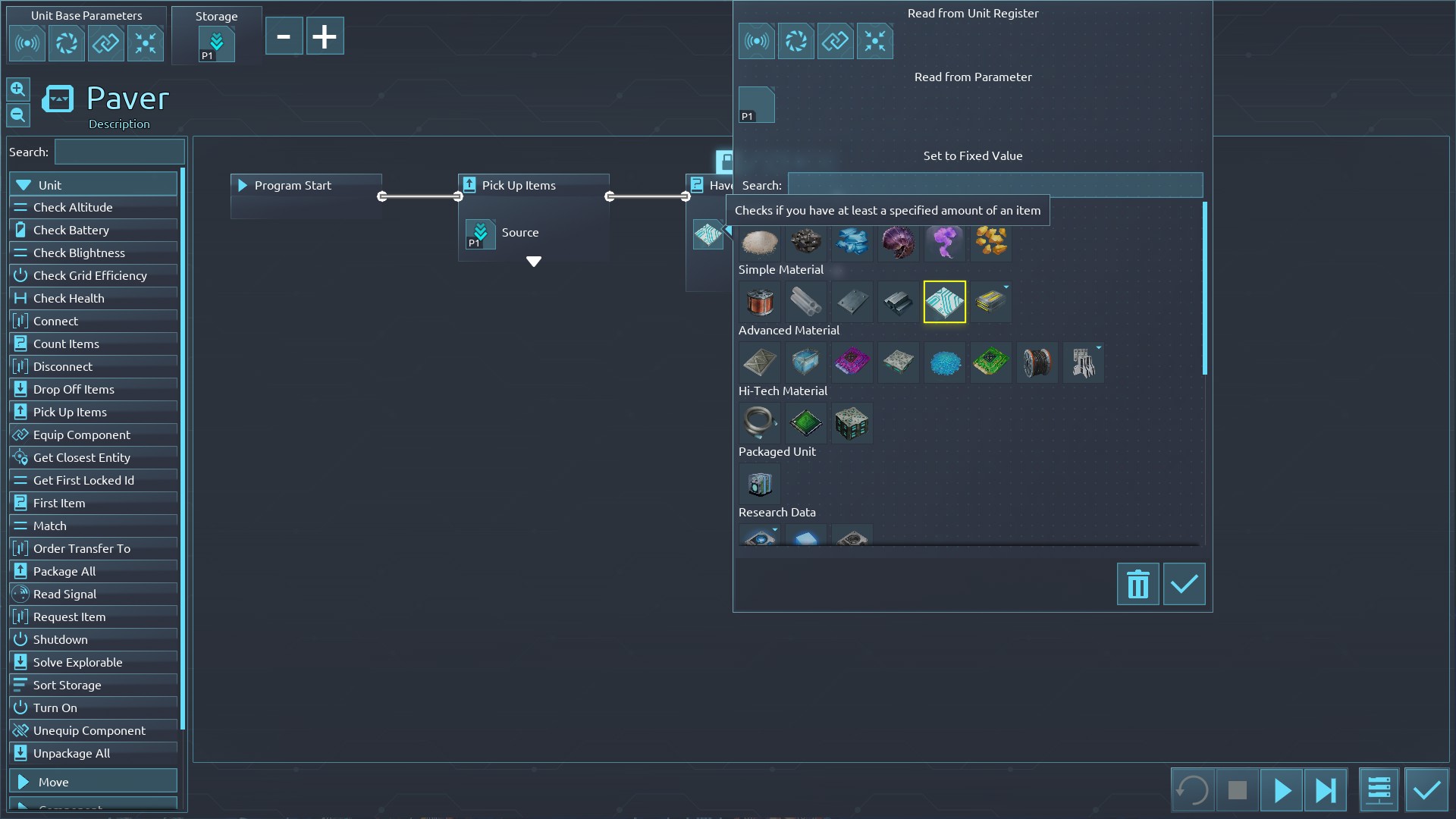Image resolution: width=1456 pixels, height=819 pixels.
Task: Confirm the item selection with the popup checkmark
Action: click(x=1184, y=584)
